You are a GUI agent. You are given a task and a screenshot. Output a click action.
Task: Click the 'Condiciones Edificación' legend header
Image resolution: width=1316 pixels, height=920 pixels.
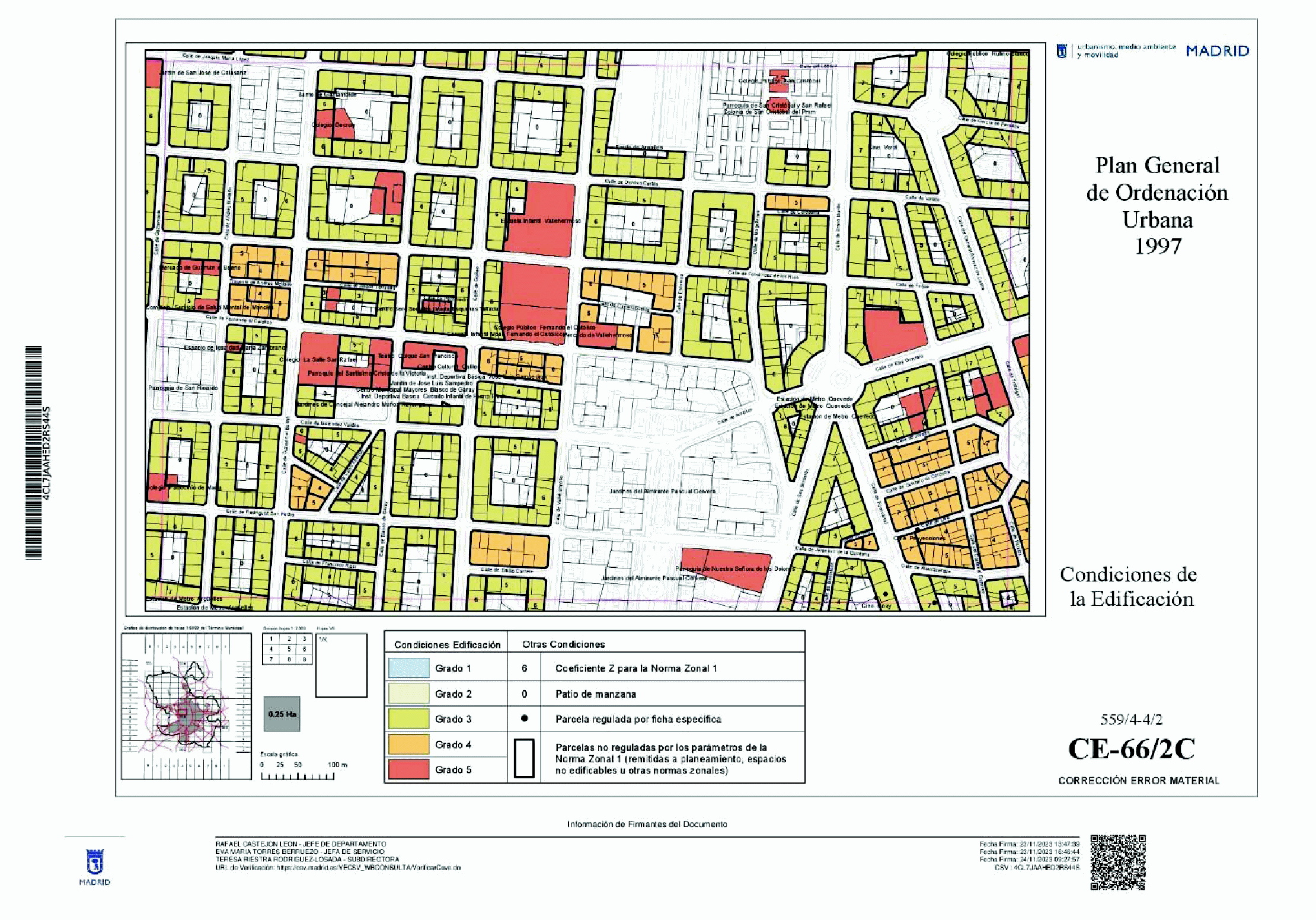447,644
